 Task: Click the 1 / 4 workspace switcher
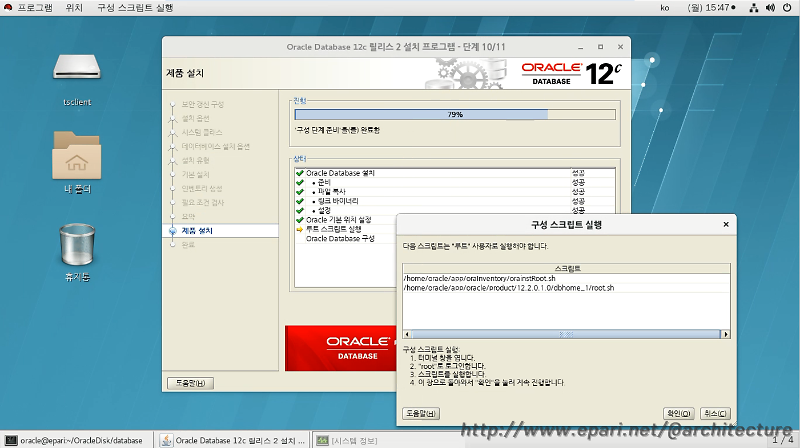point(783,439)
